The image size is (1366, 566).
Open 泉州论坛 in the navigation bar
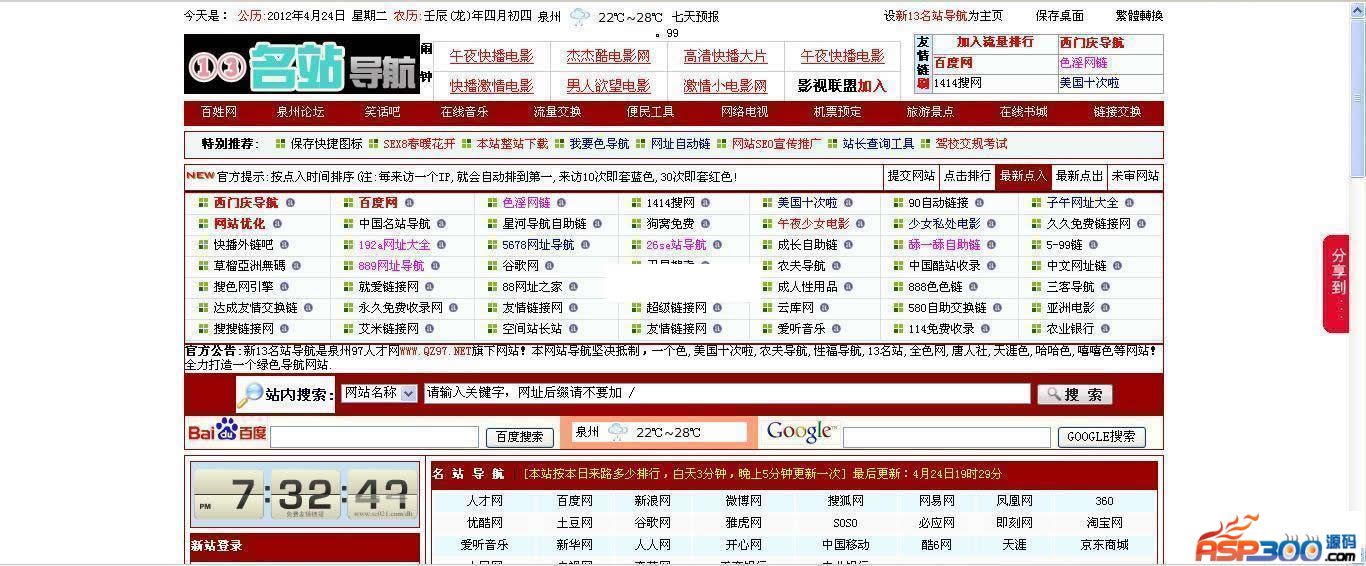coord(301,112)
